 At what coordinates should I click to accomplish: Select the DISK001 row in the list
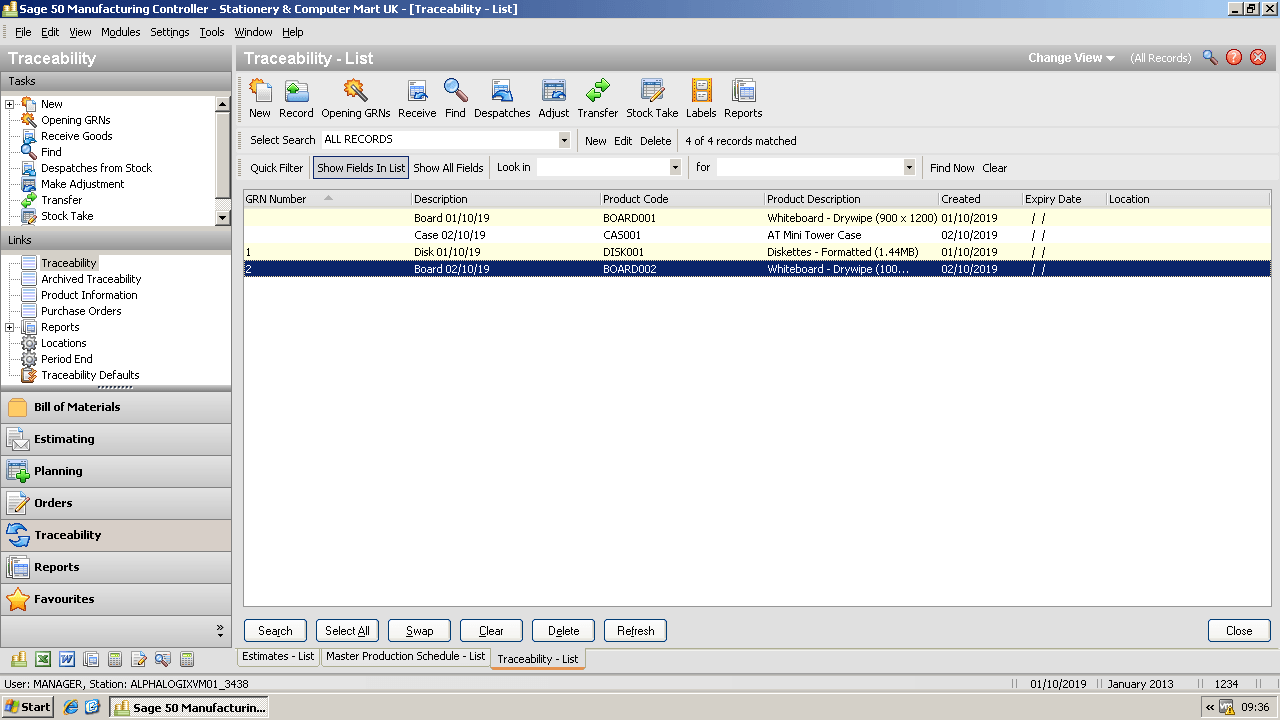click(x=757, y=252)
